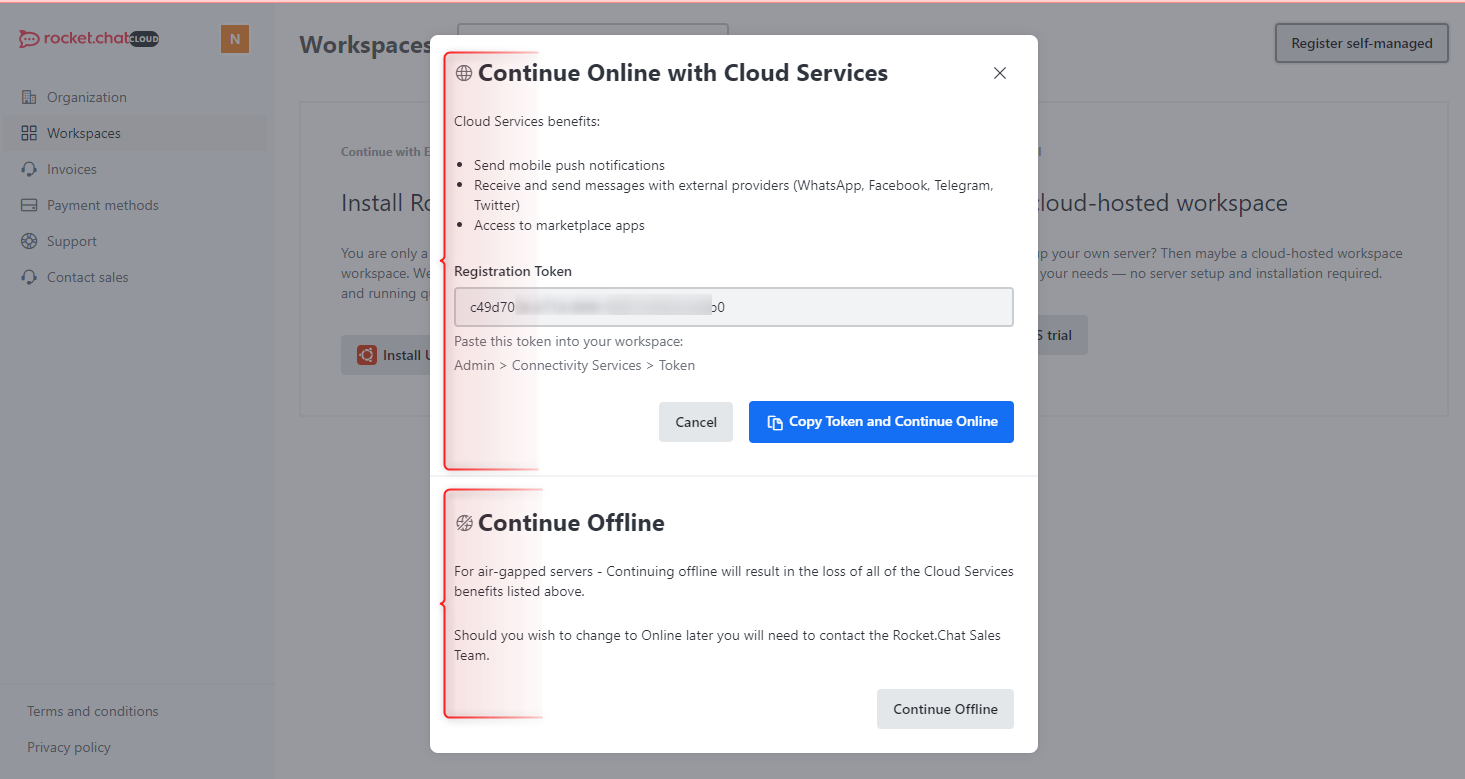1465x779 pixels.
Task: Click Admin > Connectivity Services > Token text
Action: click(574, 365)
